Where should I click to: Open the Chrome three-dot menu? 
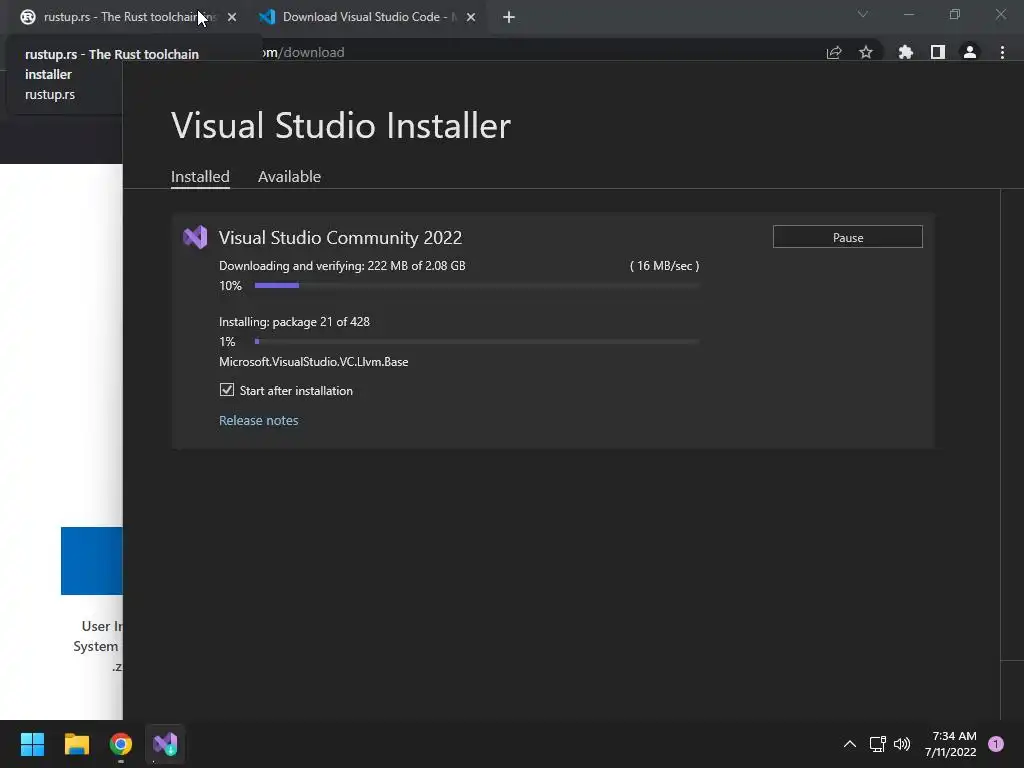[1002, 52]
